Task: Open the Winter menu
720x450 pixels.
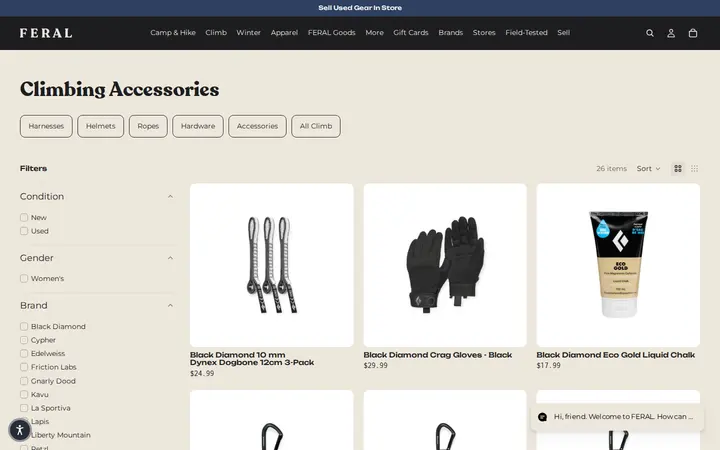Action: [x=248, y=33]
